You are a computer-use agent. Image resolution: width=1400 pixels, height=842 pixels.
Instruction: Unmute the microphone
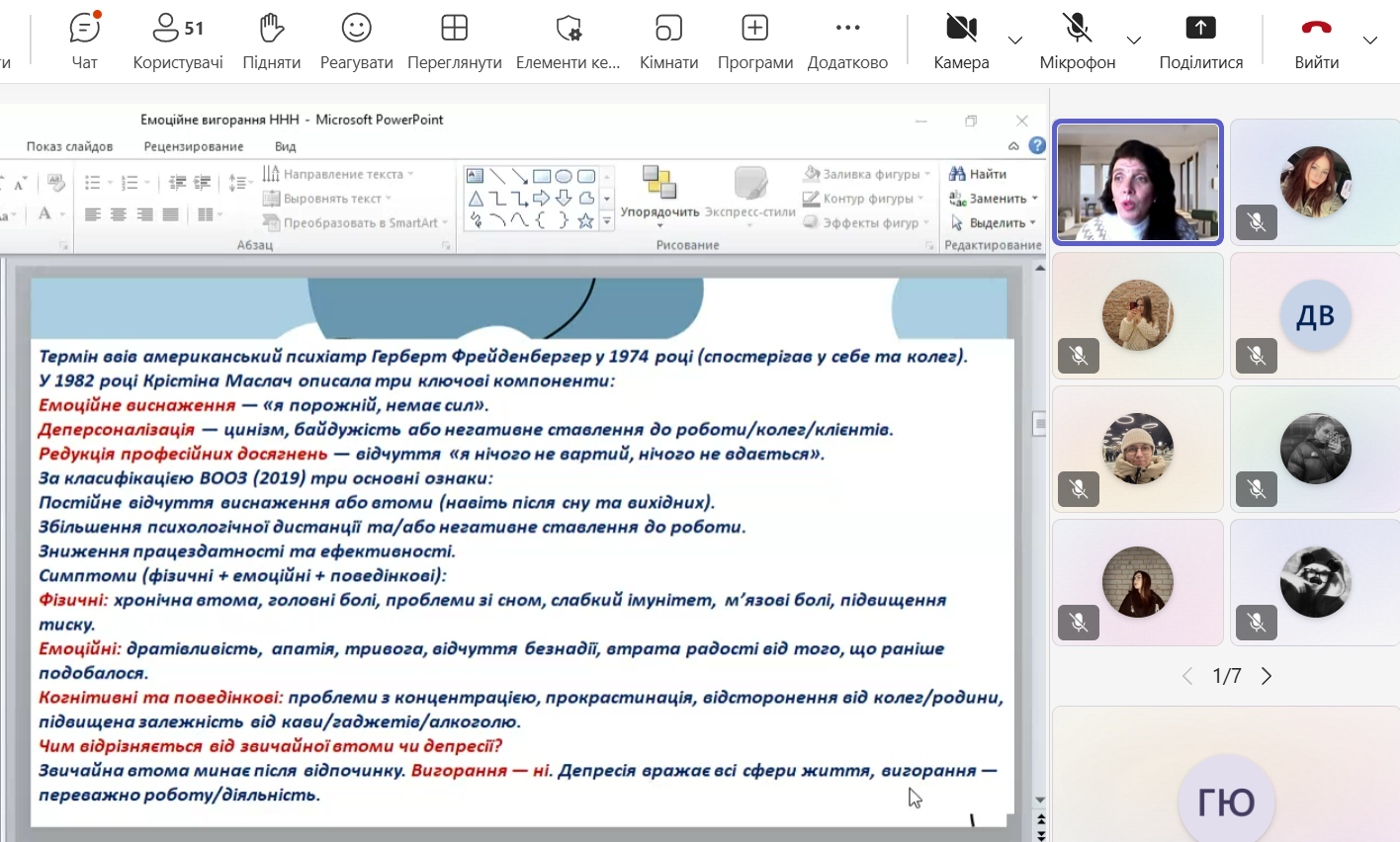[1077, 41]
